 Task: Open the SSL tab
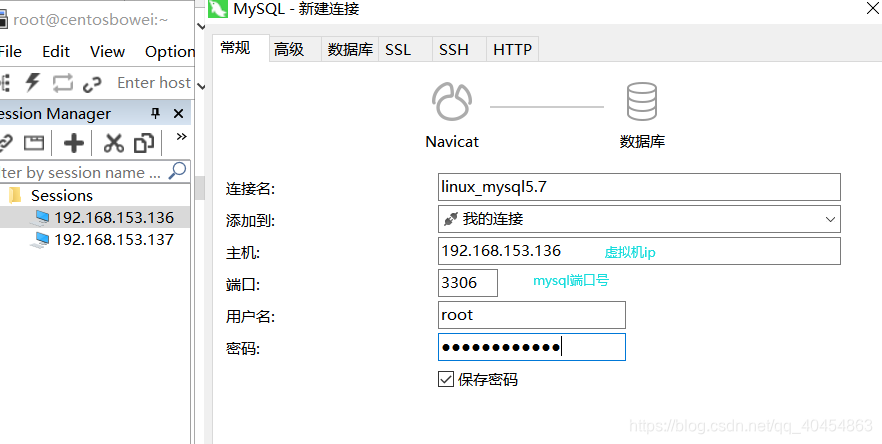405,50
